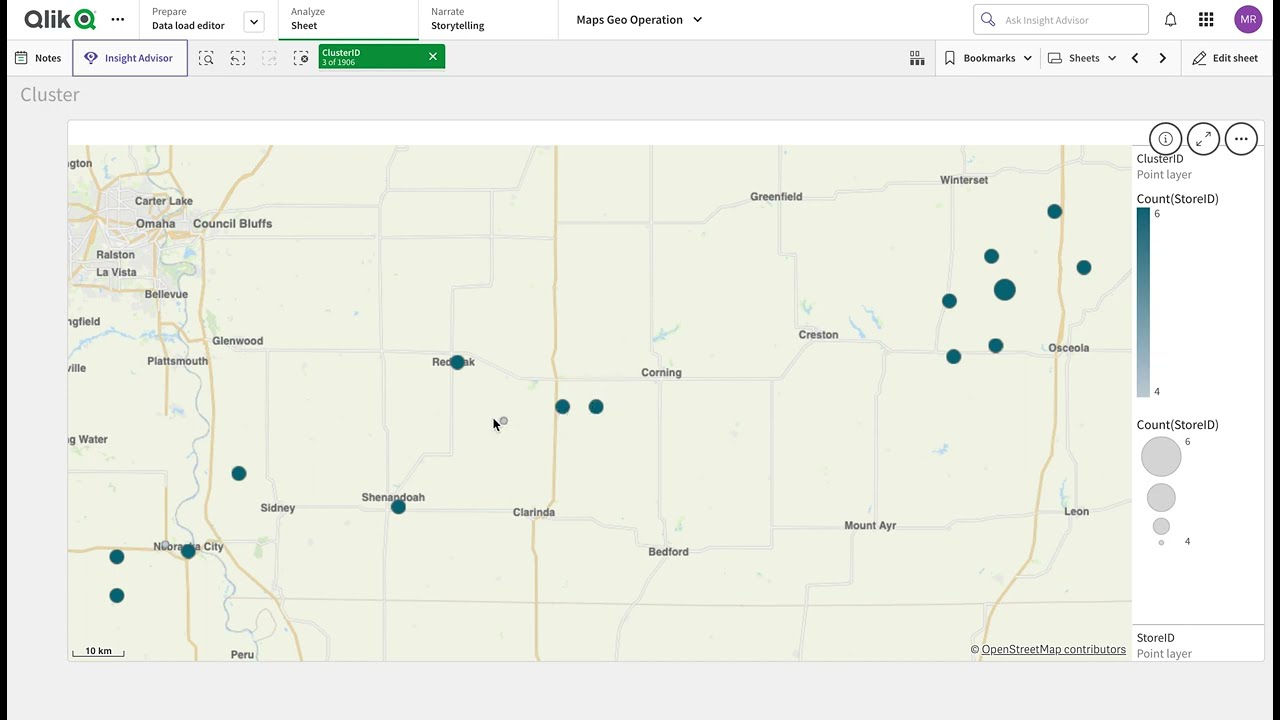Viewport: 1280px width, 720px height.
Task: Click the Creston label on the map
Action: click(818, 334)
